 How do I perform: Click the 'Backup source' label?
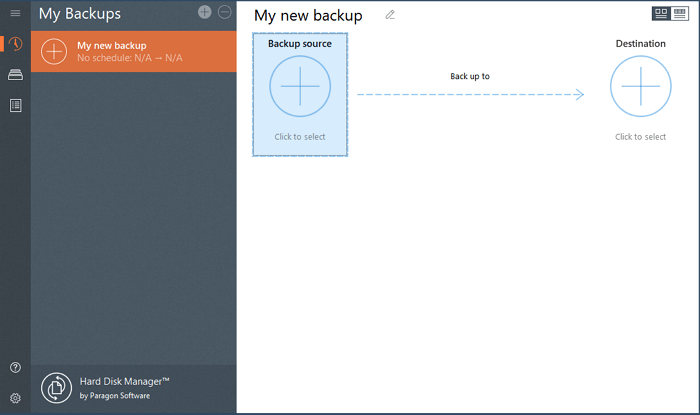pos(300,44)
